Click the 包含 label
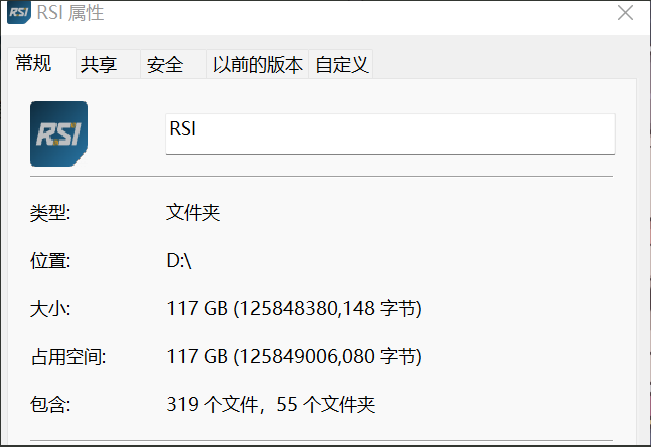Image resolution: width=651 pixels, height=447 pixels. [x=50, y=405]
